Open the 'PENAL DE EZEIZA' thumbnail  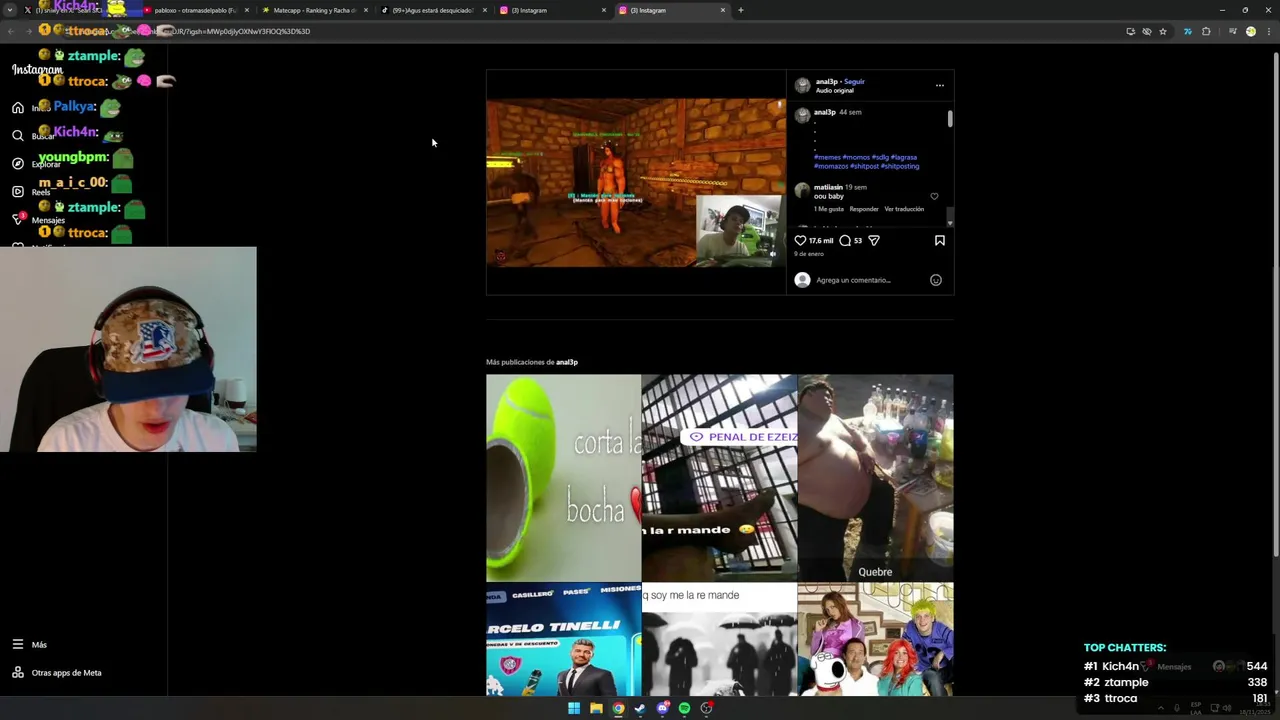tap(719, 478)
